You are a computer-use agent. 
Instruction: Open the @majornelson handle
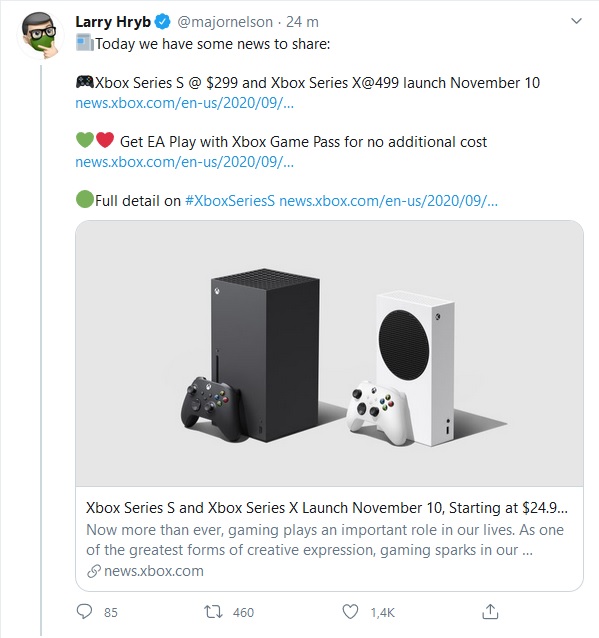(225, 22)
